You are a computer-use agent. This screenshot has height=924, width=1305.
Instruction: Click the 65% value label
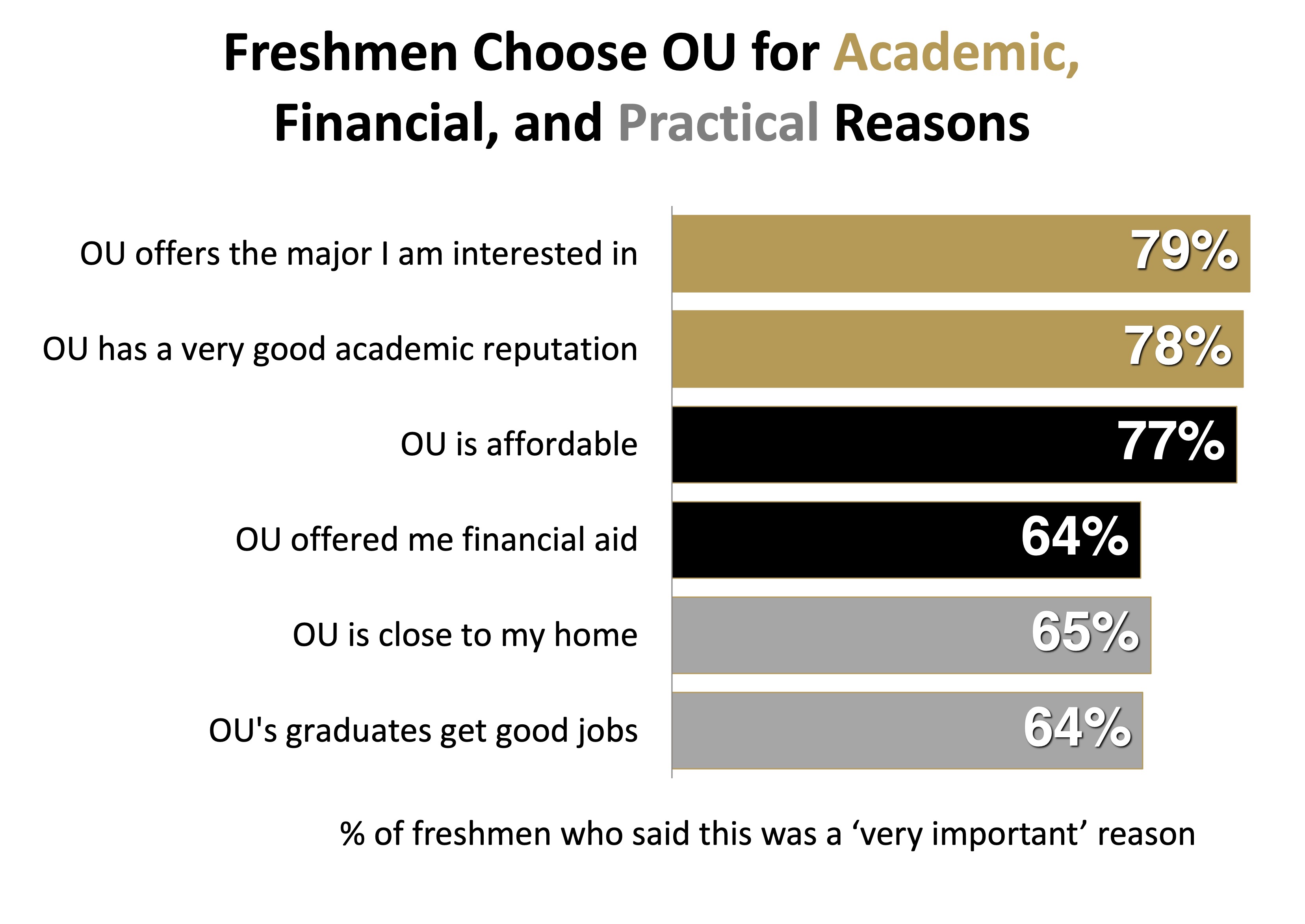point(1085,632)
